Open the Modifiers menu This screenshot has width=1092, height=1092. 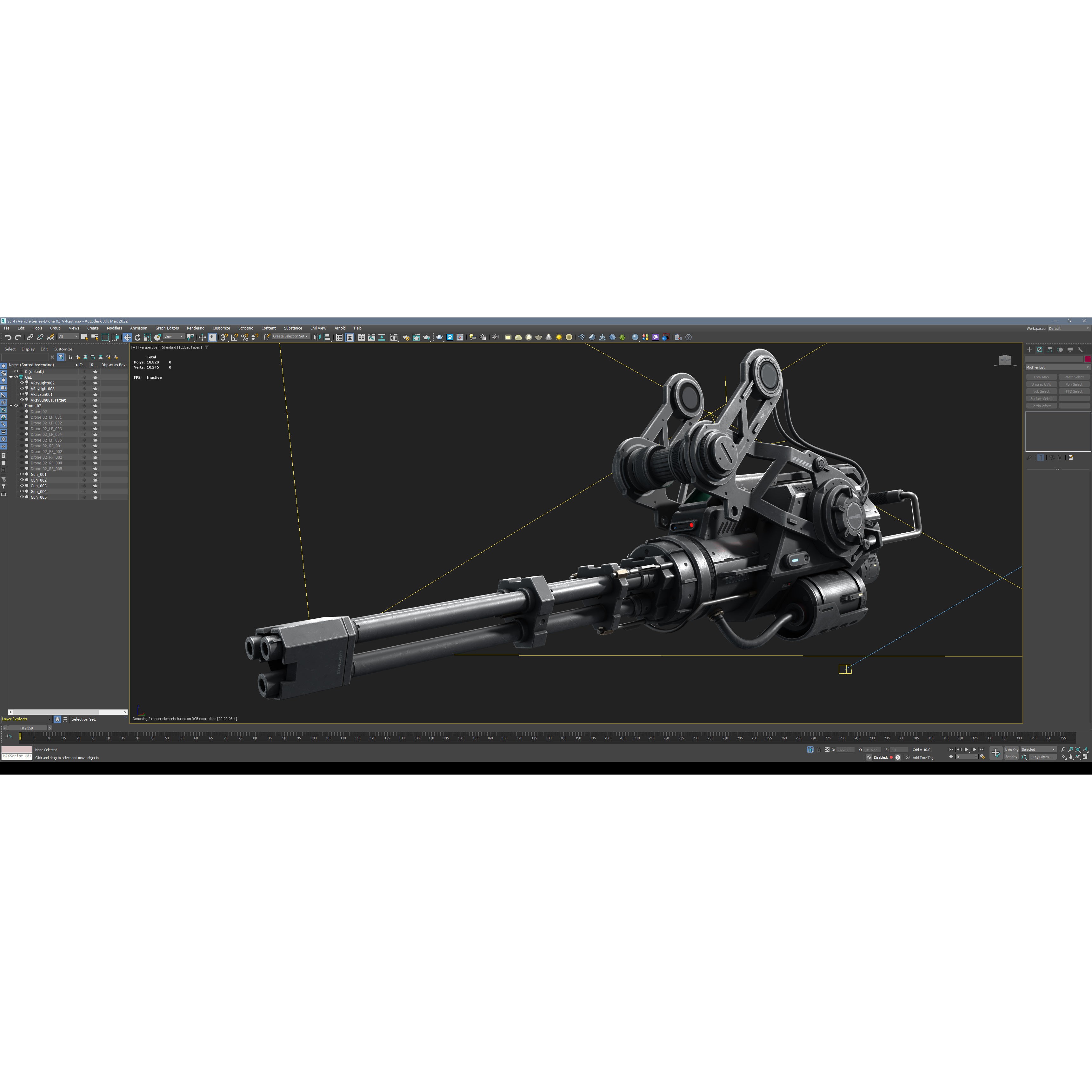pos(114,328)
